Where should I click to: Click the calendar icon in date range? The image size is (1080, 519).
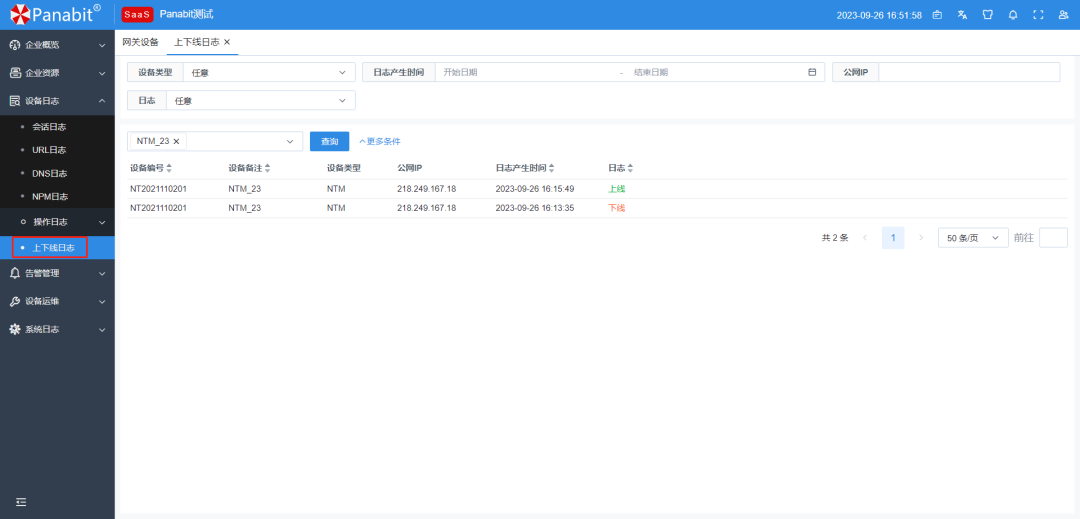pyautogui.click(x=812, y=72)
